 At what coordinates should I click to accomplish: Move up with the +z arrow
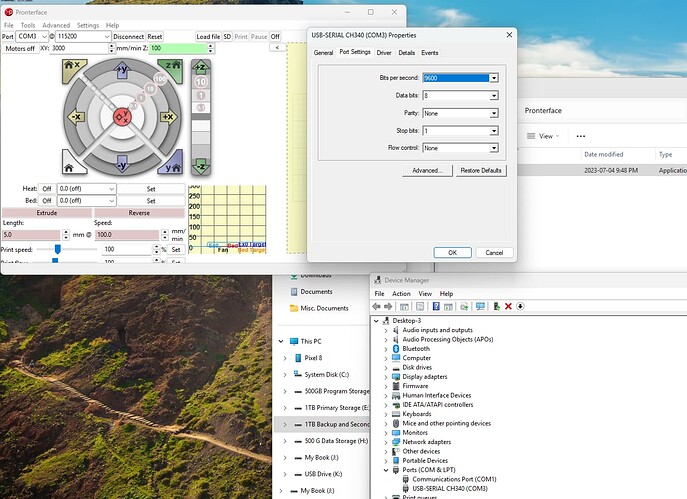point(200,67)
